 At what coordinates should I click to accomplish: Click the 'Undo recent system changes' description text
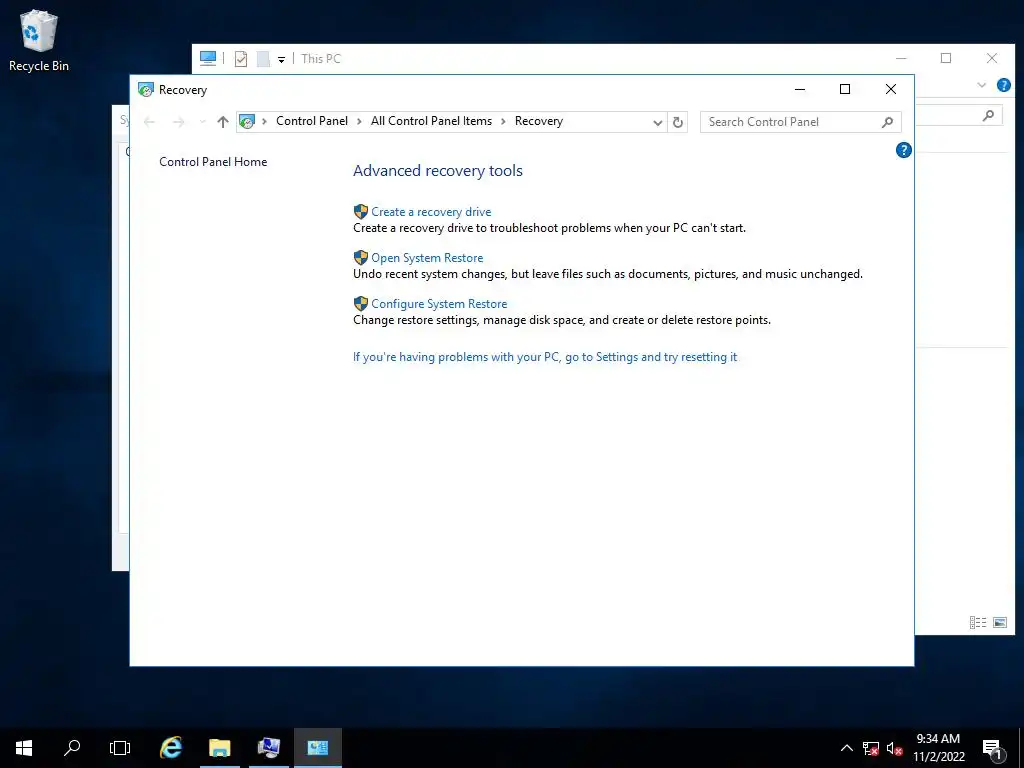pos(607,274)
